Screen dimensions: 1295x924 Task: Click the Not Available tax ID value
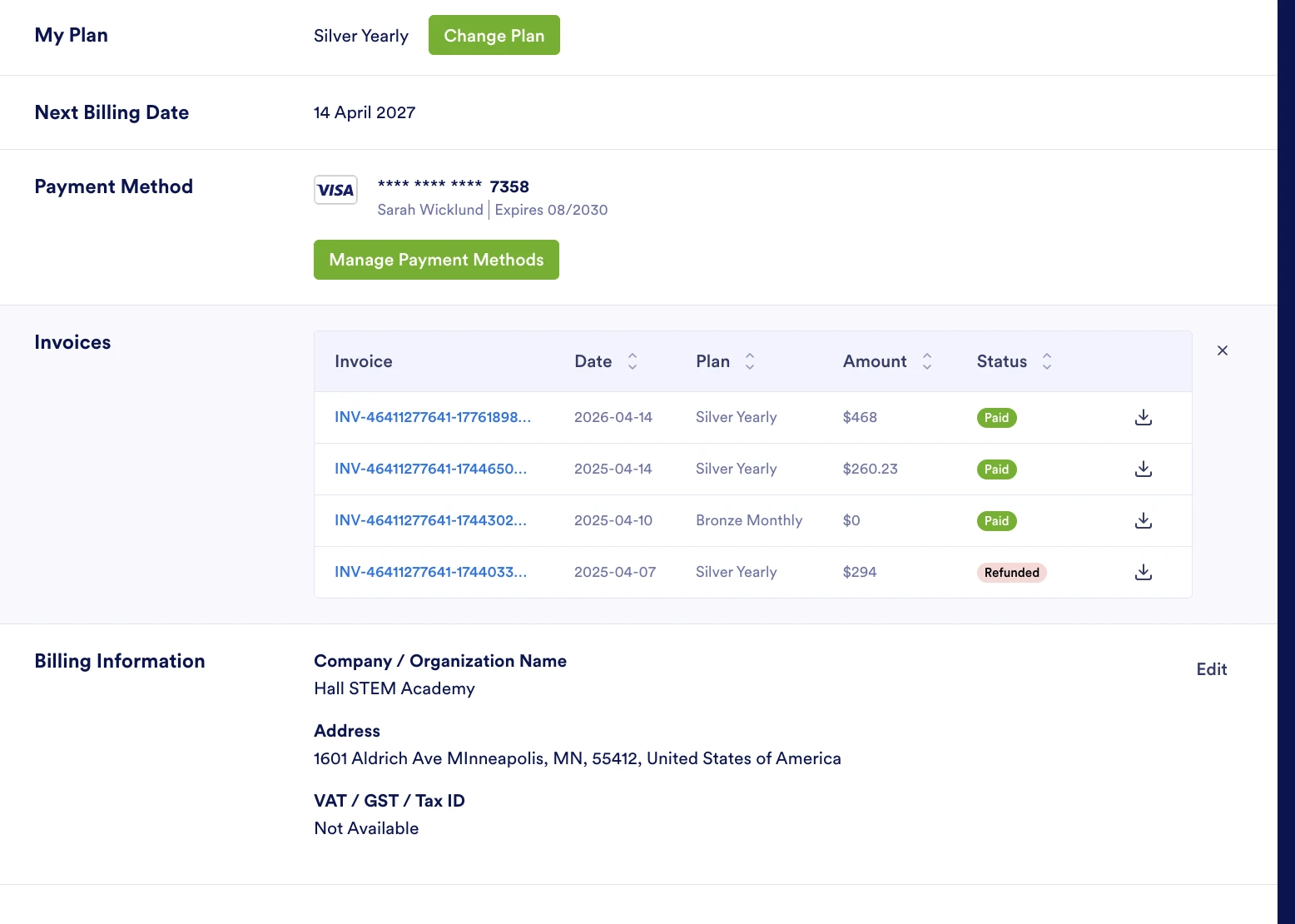pos(366,828)
